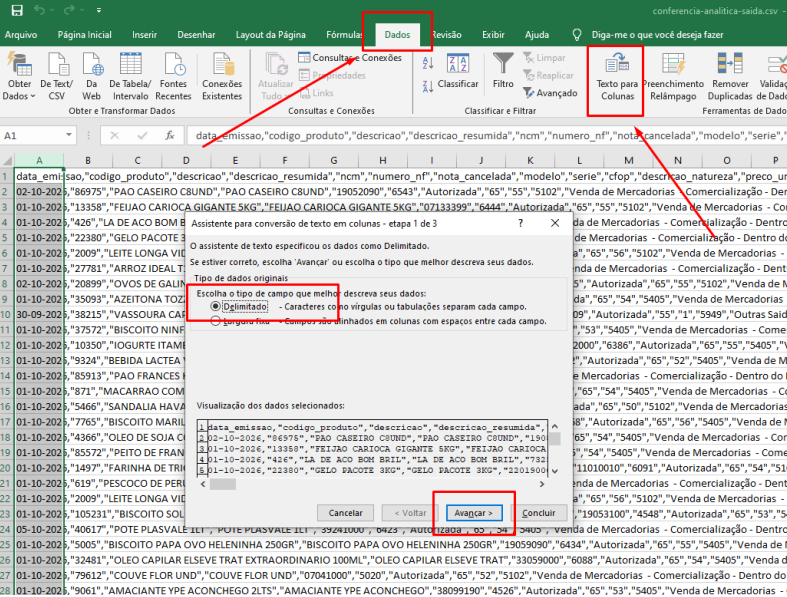Image resolution: width=787 pixels, height=597 pixels.
Task: Open Fontes Recentes icon
Action: click(x=173, y=77)
